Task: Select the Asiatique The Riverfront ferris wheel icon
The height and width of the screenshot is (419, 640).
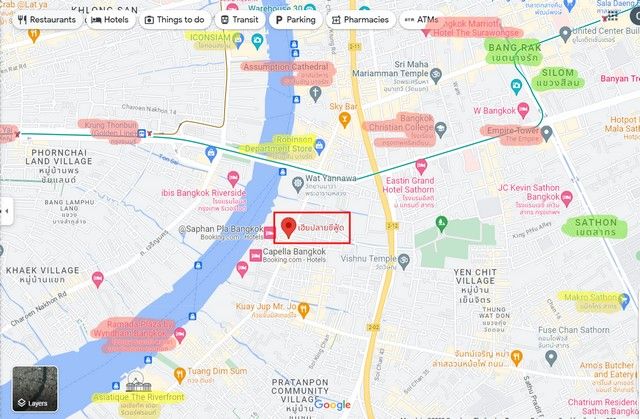Action: pos(138,381)
